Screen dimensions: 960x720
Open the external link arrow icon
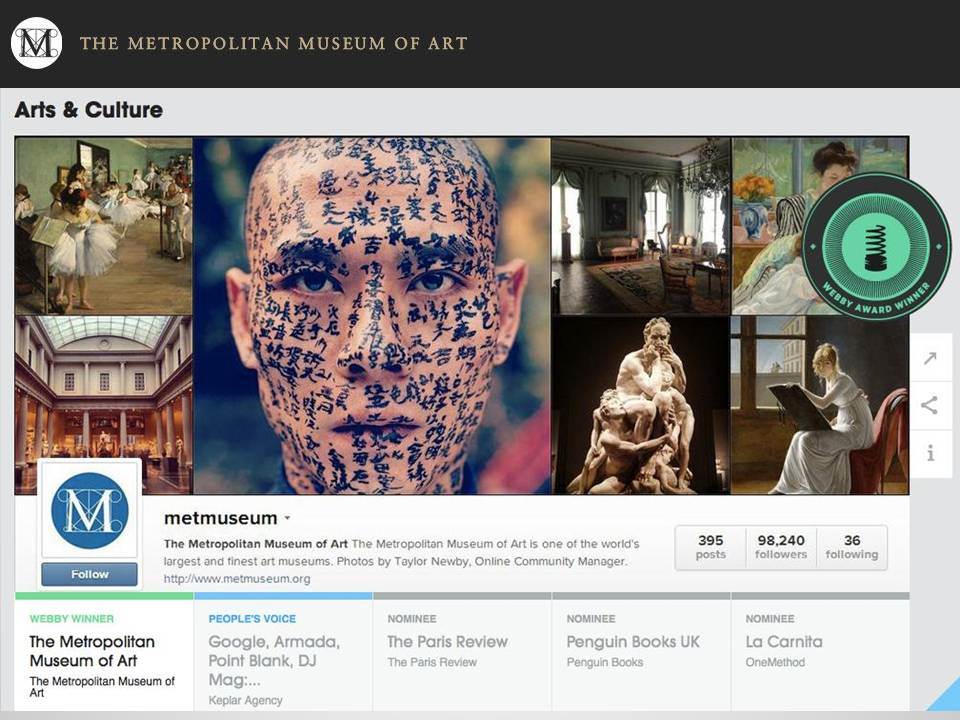931,358
